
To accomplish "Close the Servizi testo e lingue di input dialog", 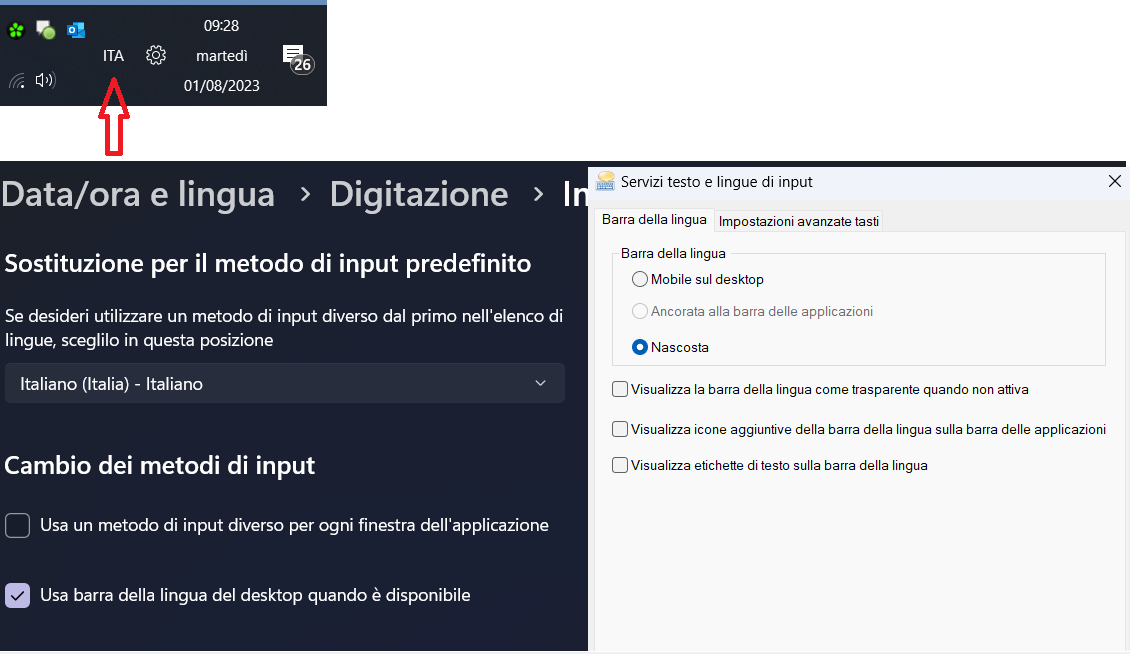I will 1114,181.
